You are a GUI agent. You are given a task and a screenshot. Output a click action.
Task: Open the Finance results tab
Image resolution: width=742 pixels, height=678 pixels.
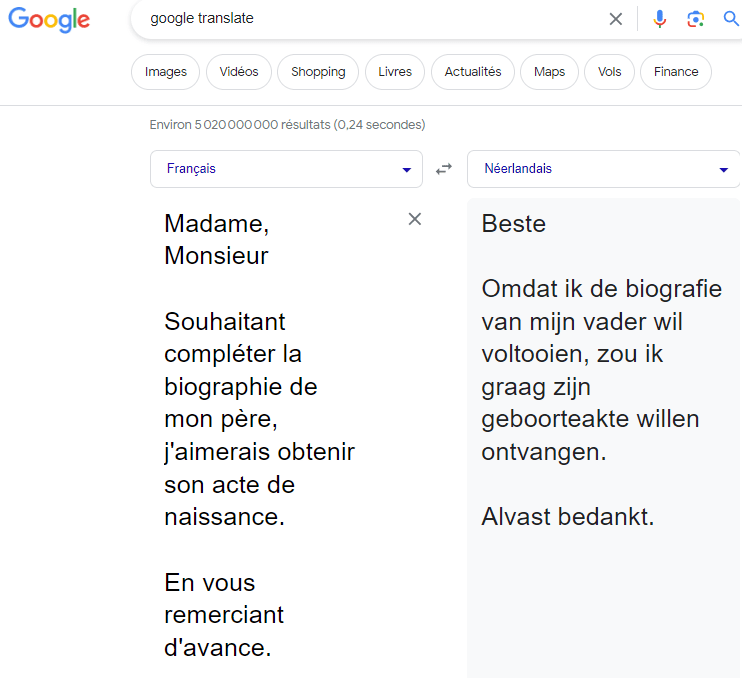click(676, 72)
